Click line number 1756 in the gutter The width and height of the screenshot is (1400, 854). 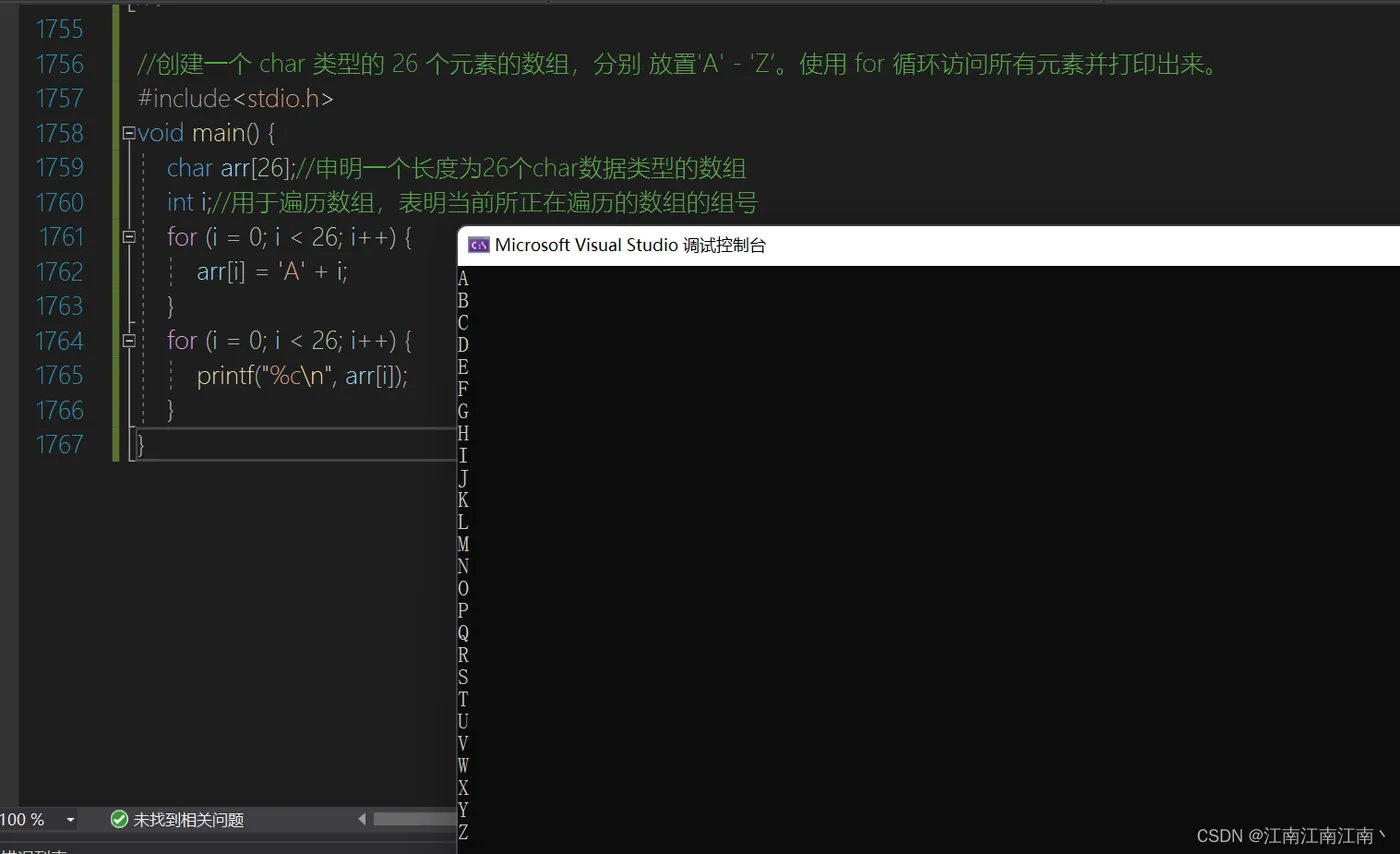60,64
